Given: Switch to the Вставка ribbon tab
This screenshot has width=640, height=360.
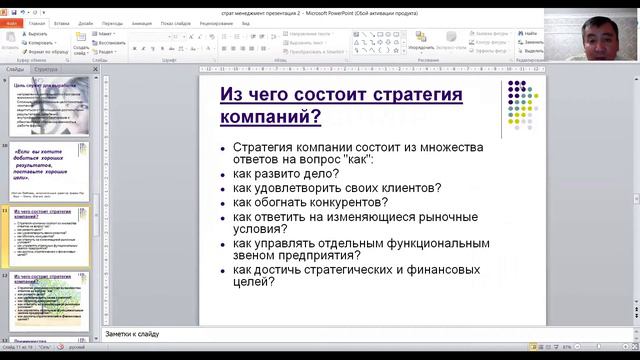Looking at the screenshot, I should (x=62, y=24).
